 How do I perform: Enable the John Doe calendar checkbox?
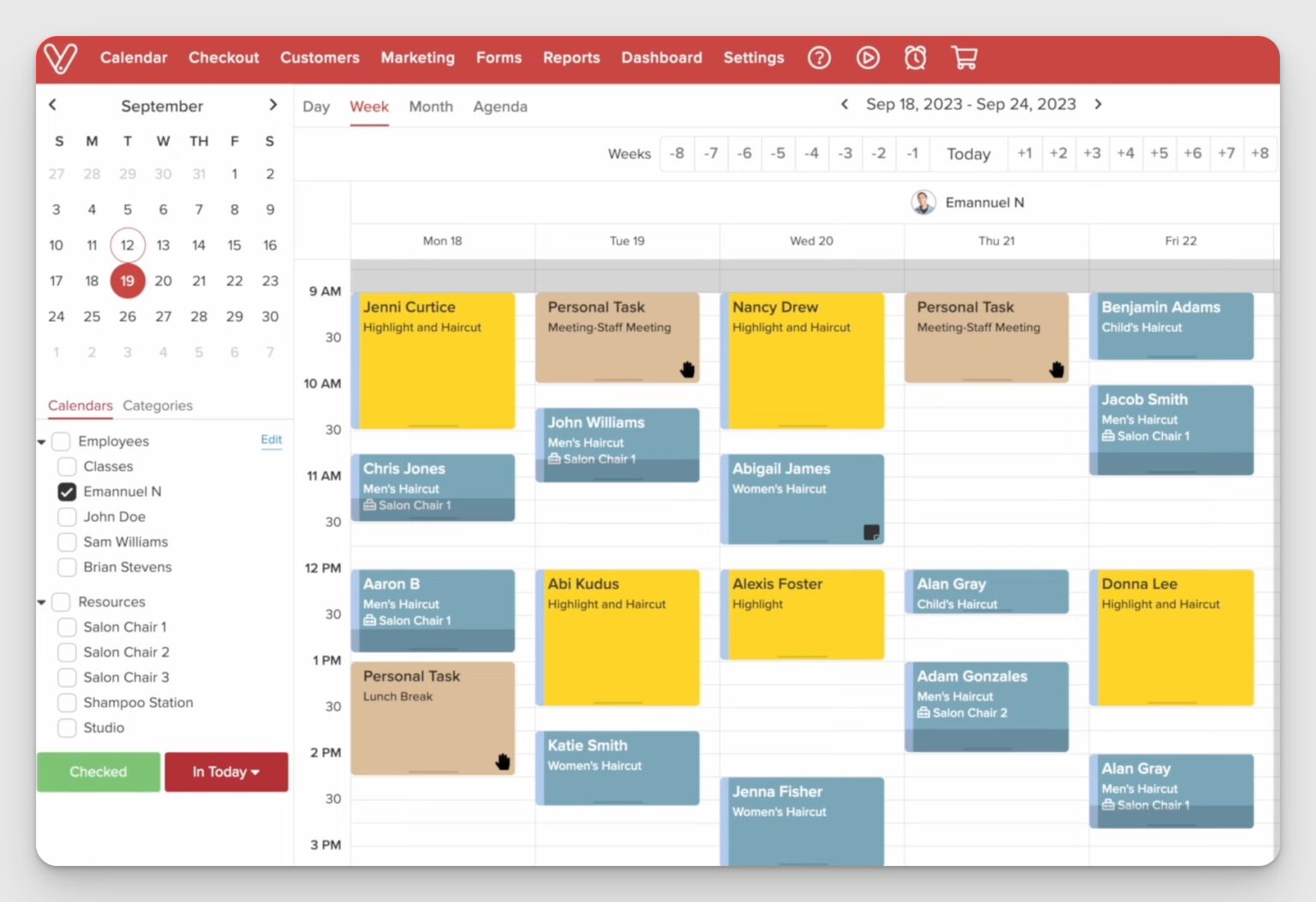(67, 517)
